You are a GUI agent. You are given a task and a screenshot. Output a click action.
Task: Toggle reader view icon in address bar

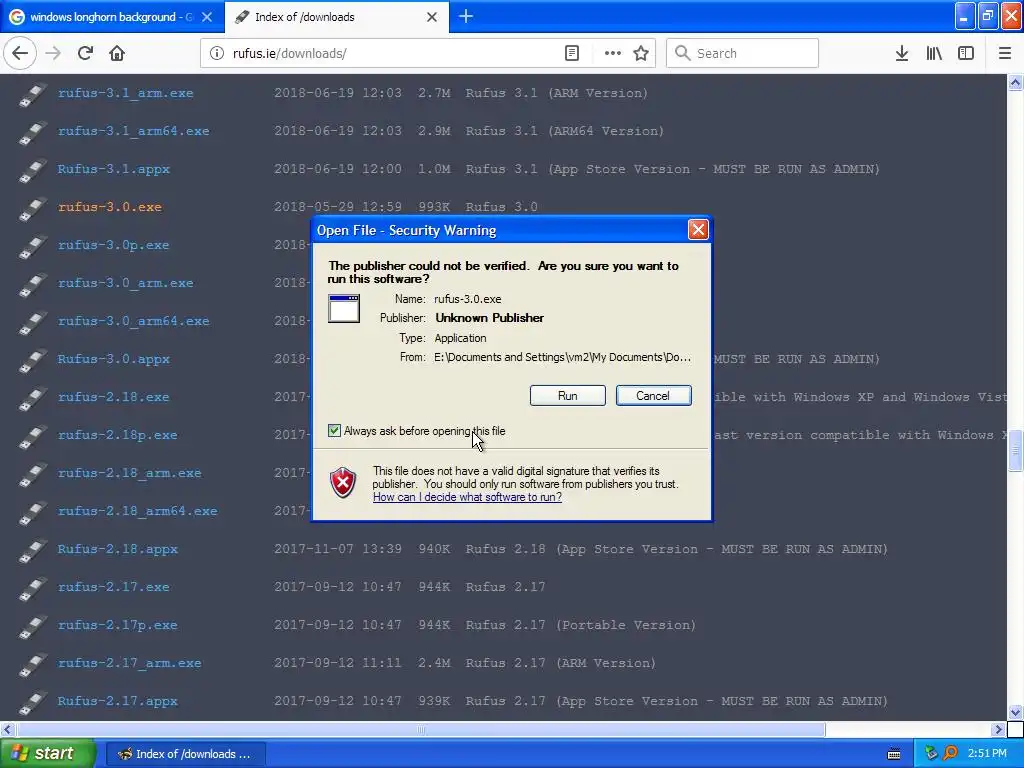point(571,53)
